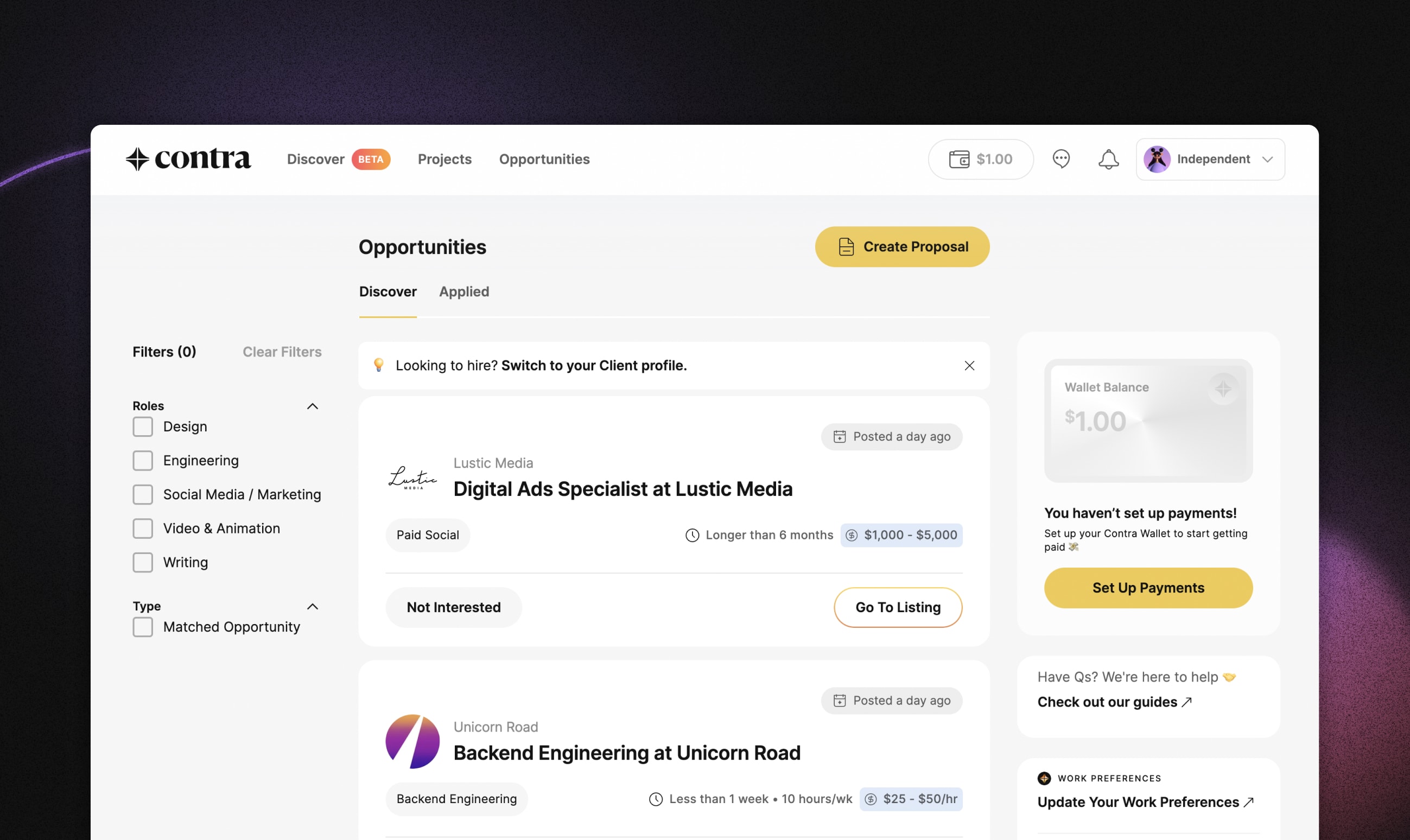The image size is (1410, 840).
Task: Click the $1,000 - $5,000 budget badge
Action: coord(901,535)
